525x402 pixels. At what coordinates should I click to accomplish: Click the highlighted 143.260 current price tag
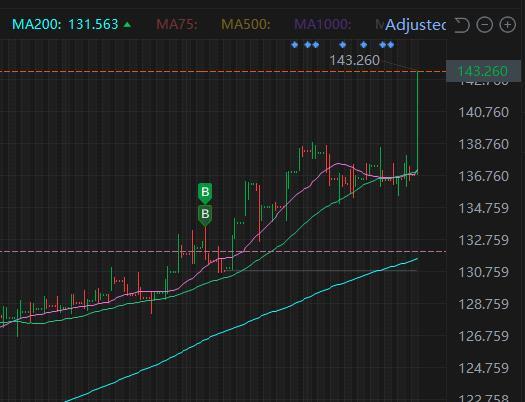click(483, 71)
